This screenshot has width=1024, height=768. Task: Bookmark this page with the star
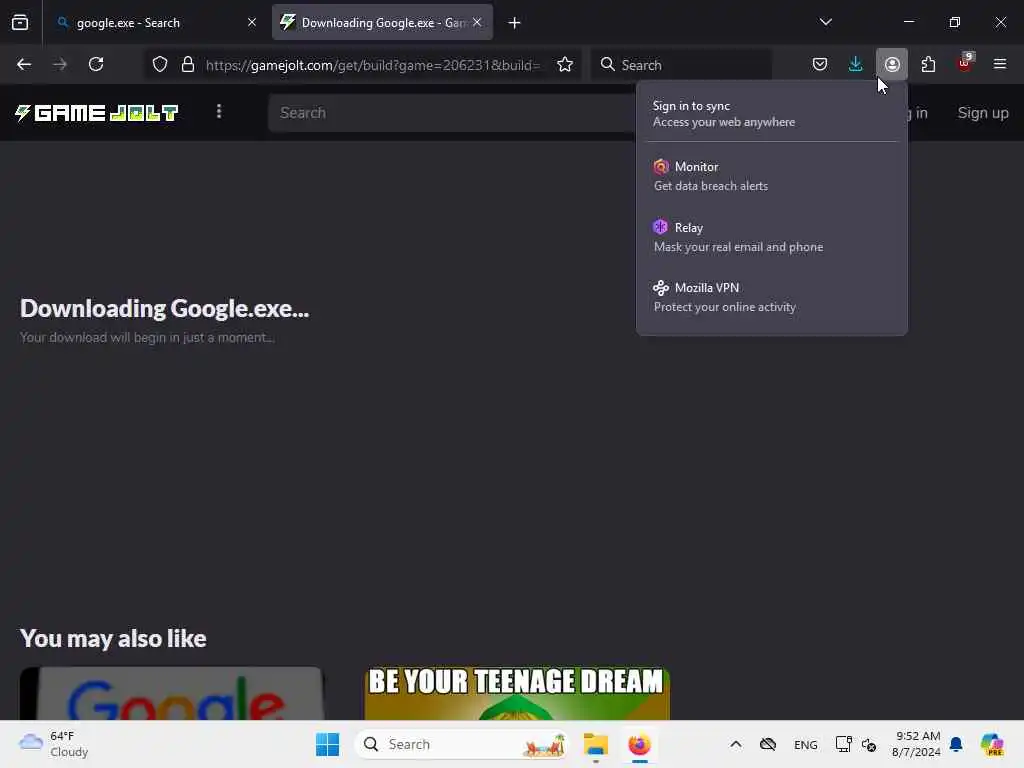pyautogui.click(x=565, y=64)
